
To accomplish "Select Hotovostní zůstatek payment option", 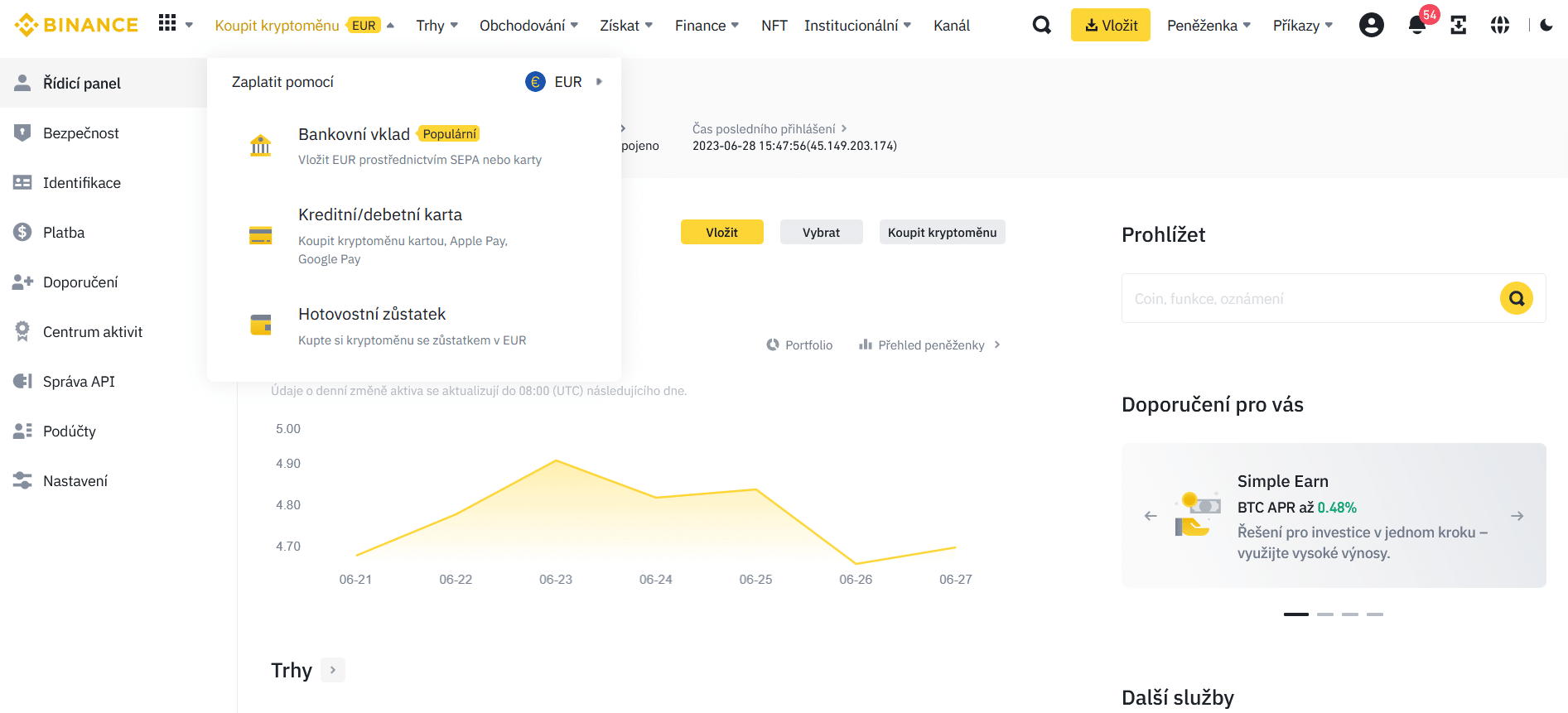I will point(414,326).
